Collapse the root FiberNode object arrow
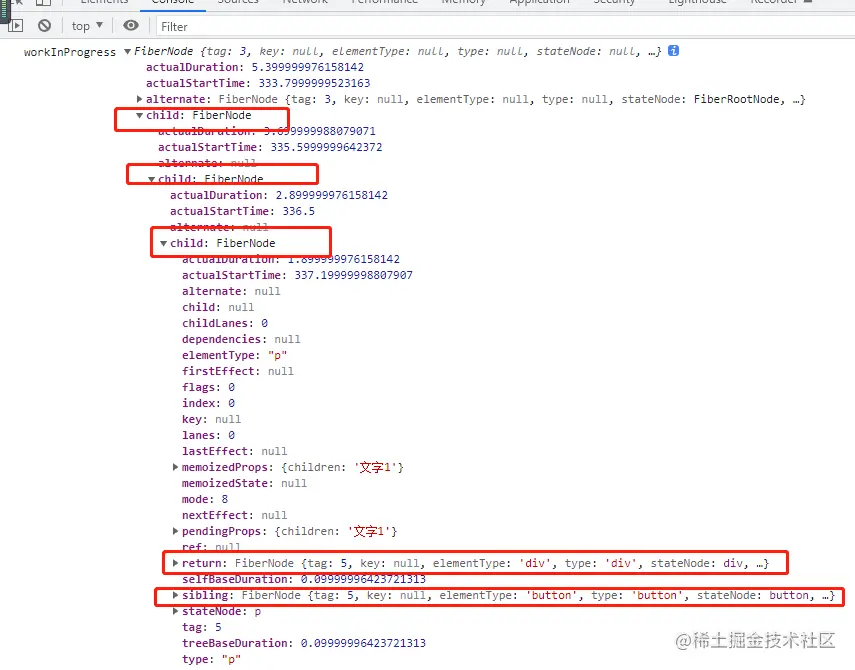The image size is (855, 670). pos(128,51)
